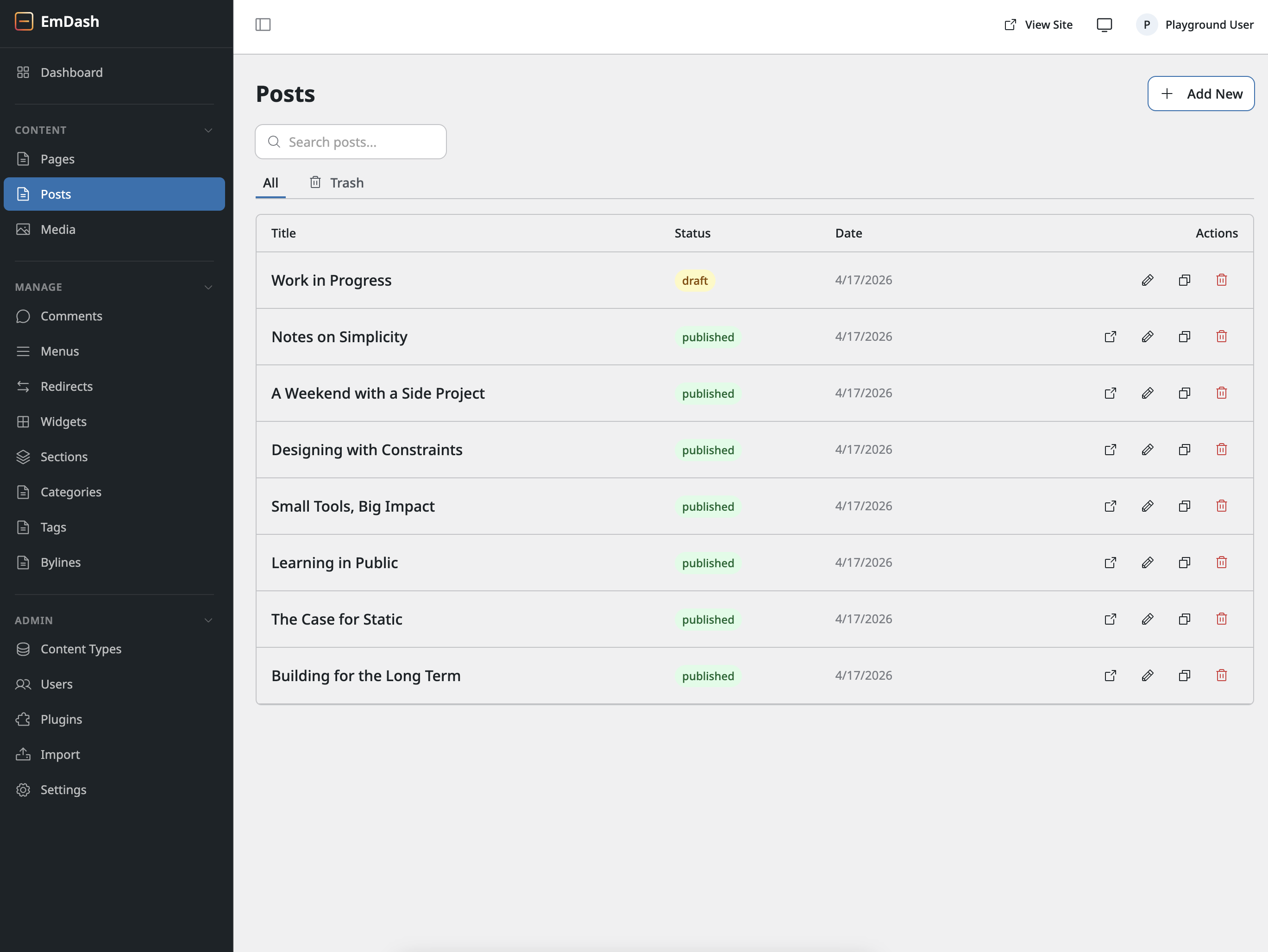The image size is (1268, 952).
Task: Delete the Designing with Constraints post
Action: 1221,450
